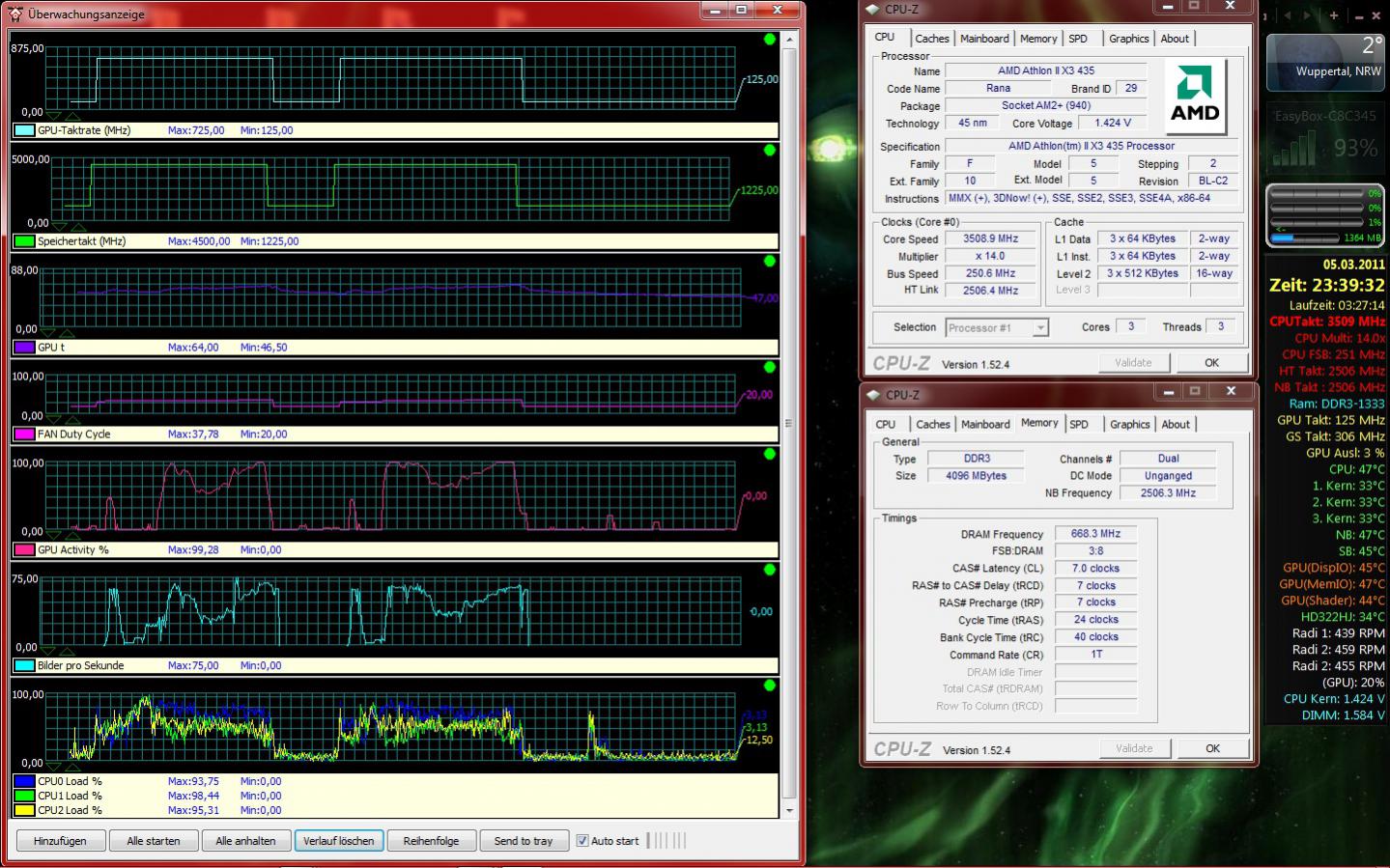Click the Bilder pro Sekunde graph area
The image size is (1390, 868).
click(391, 612)
